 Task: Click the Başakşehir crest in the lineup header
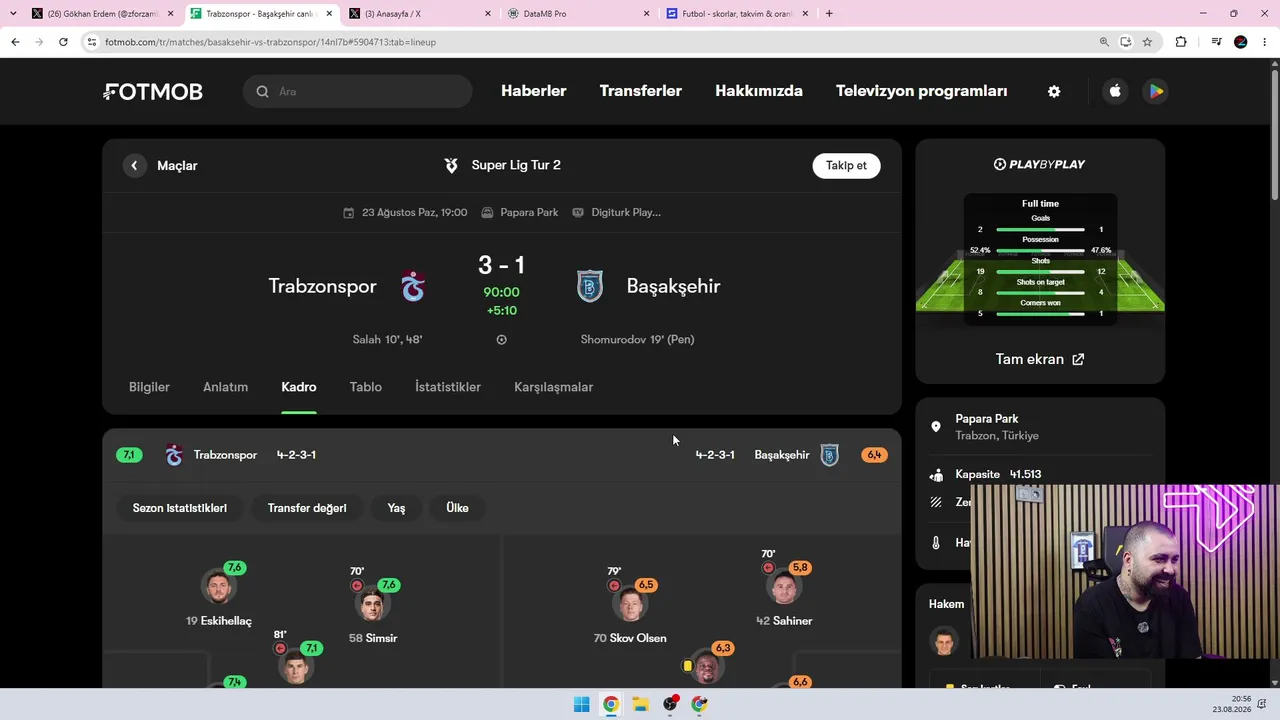coord(829,455)
